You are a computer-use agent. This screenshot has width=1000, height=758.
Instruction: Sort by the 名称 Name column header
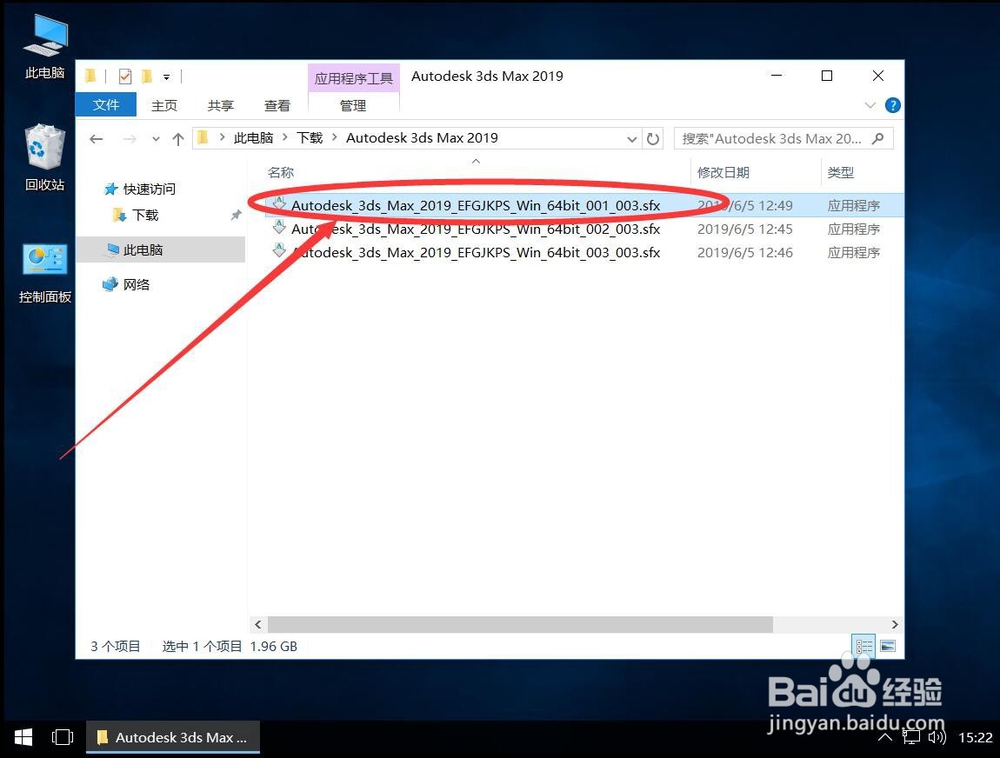coord(281,173)
